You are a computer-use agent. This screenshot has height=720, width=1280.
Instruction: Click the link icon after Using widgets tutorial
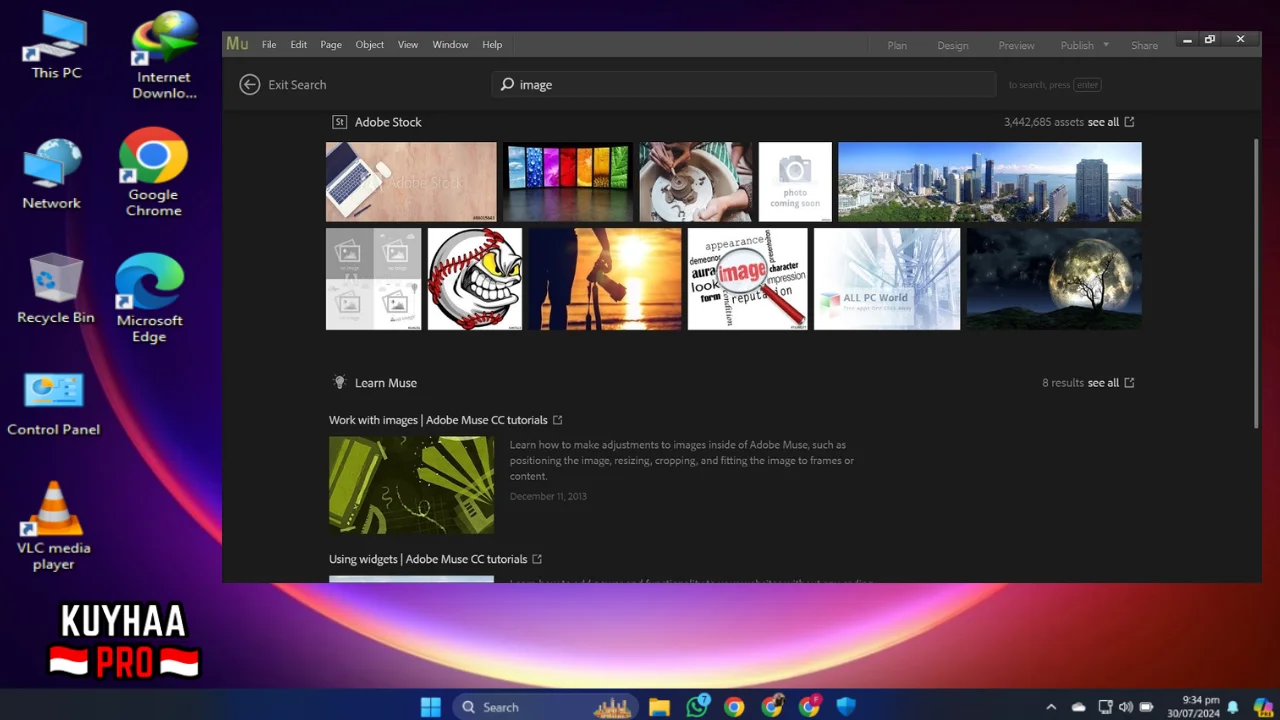coord(537,559)
